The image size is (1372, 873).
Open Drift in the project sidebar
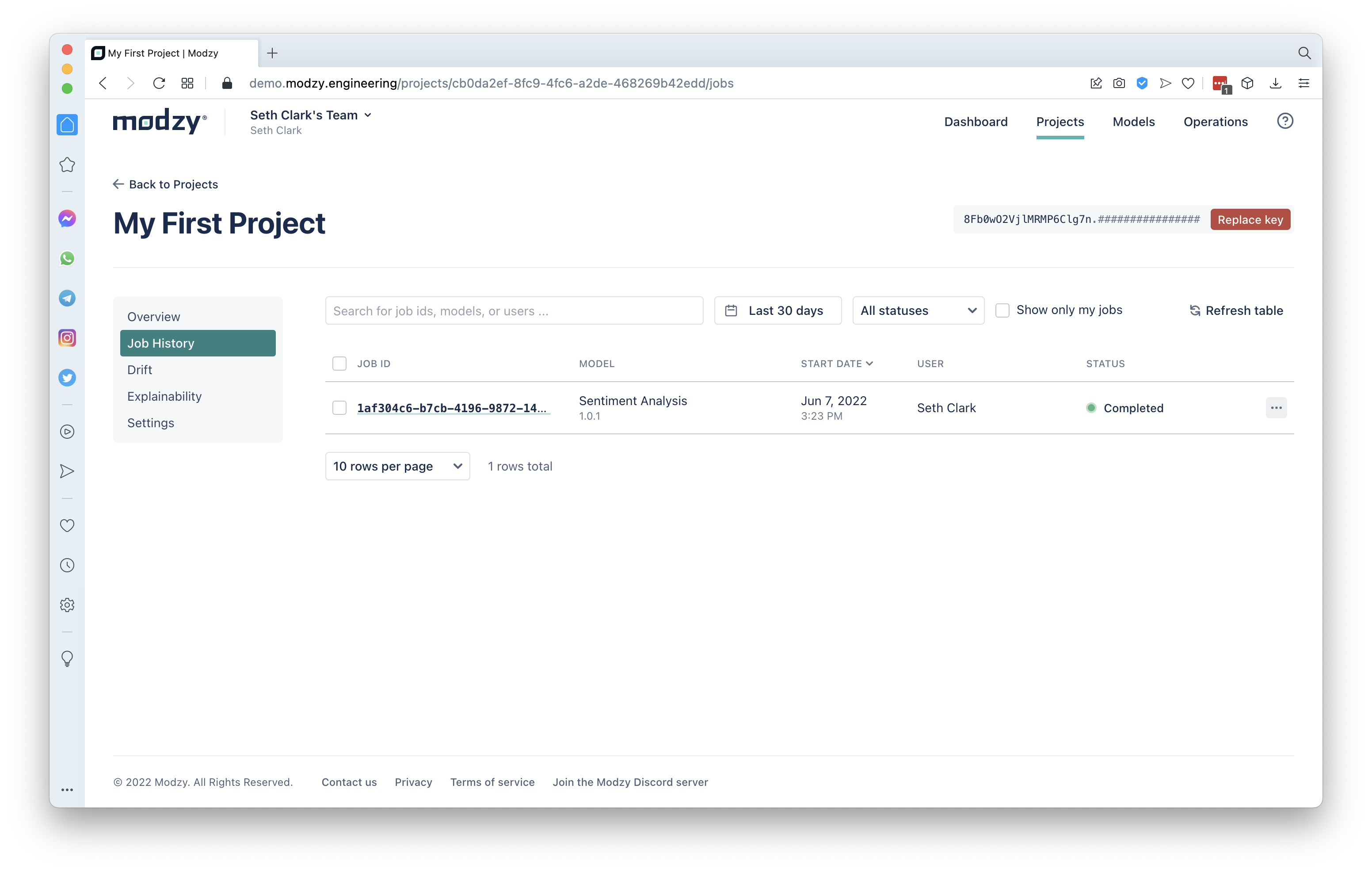[x=140, y=370]
